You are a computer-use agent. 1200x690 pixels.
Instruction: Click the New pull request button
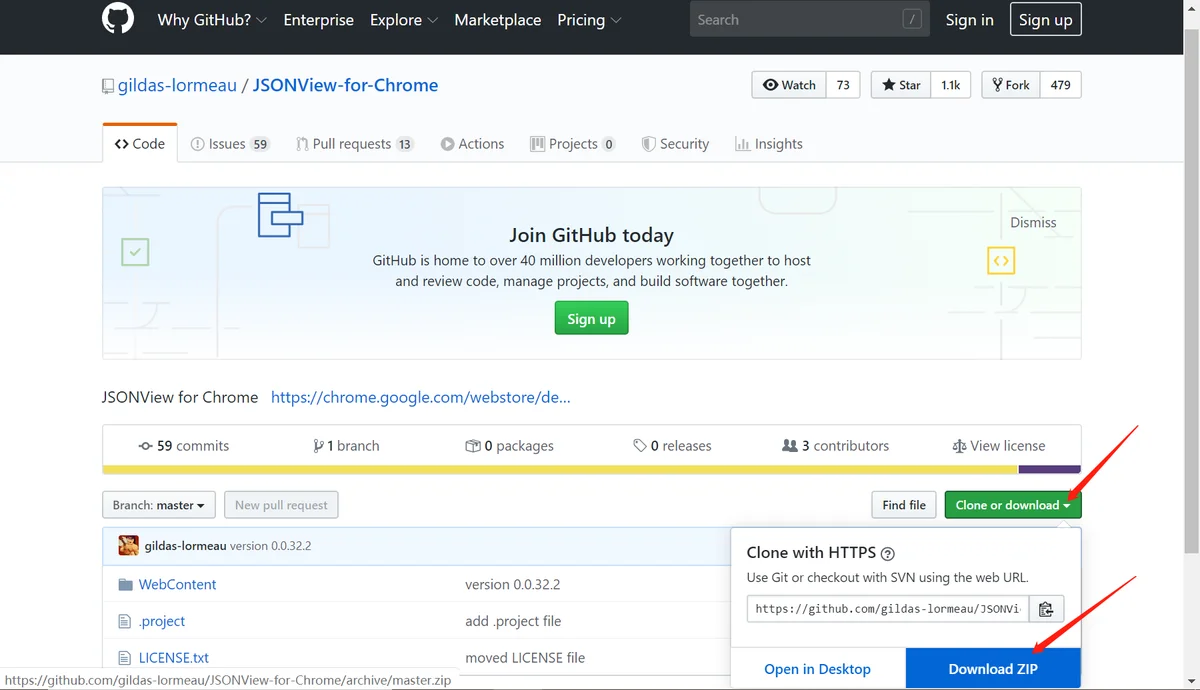(281, 505)
